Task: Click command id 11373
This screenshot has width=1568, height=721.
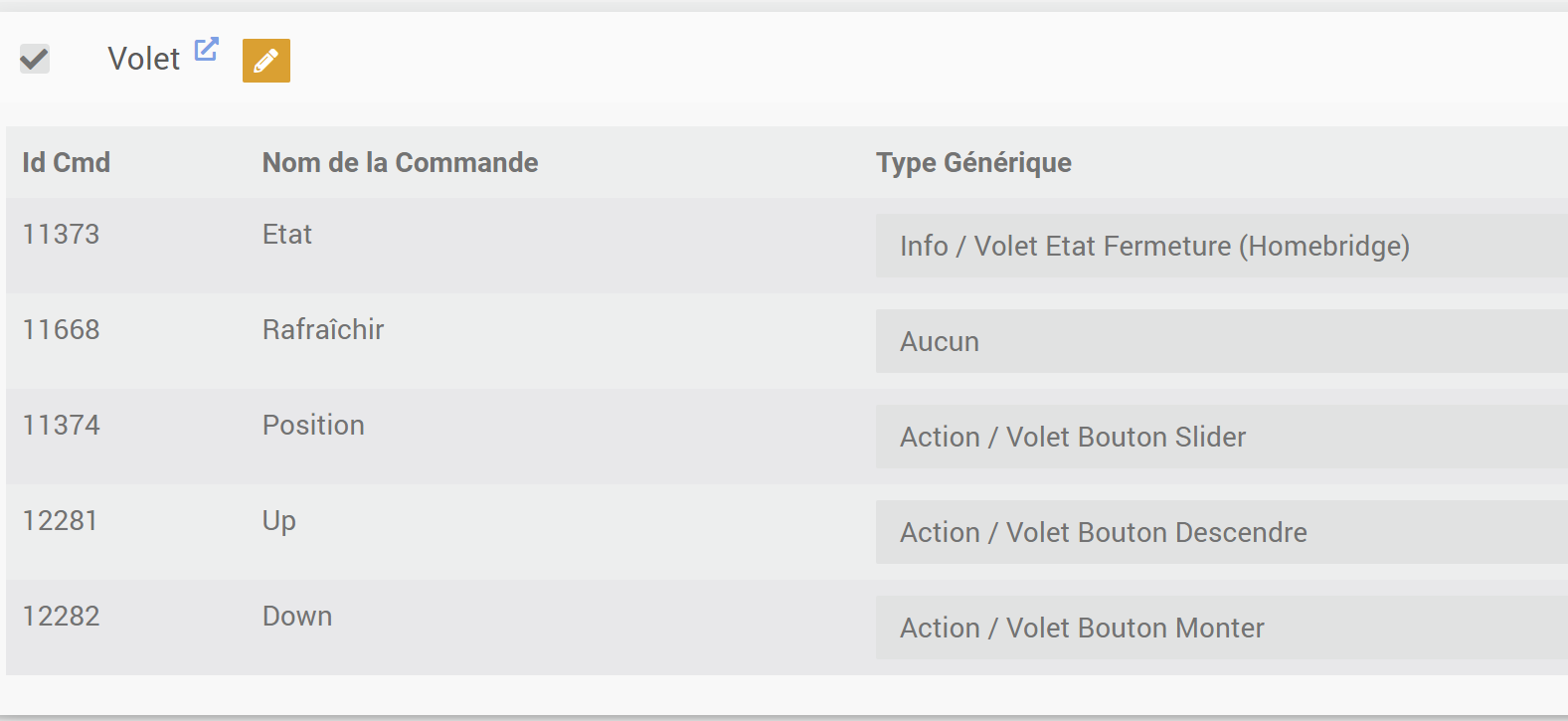Action: (62, 234)
